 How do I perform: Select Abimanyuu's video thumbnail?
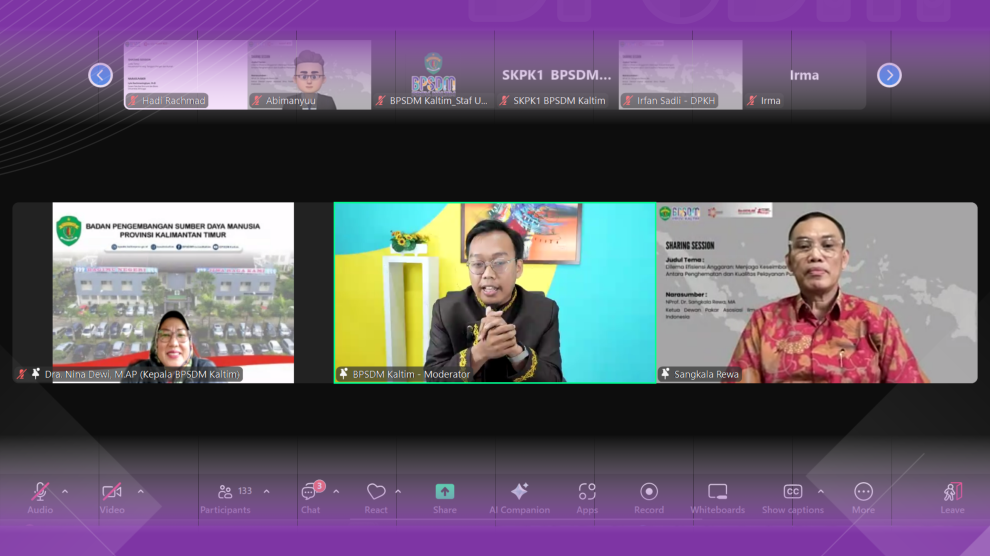point(309,75)
